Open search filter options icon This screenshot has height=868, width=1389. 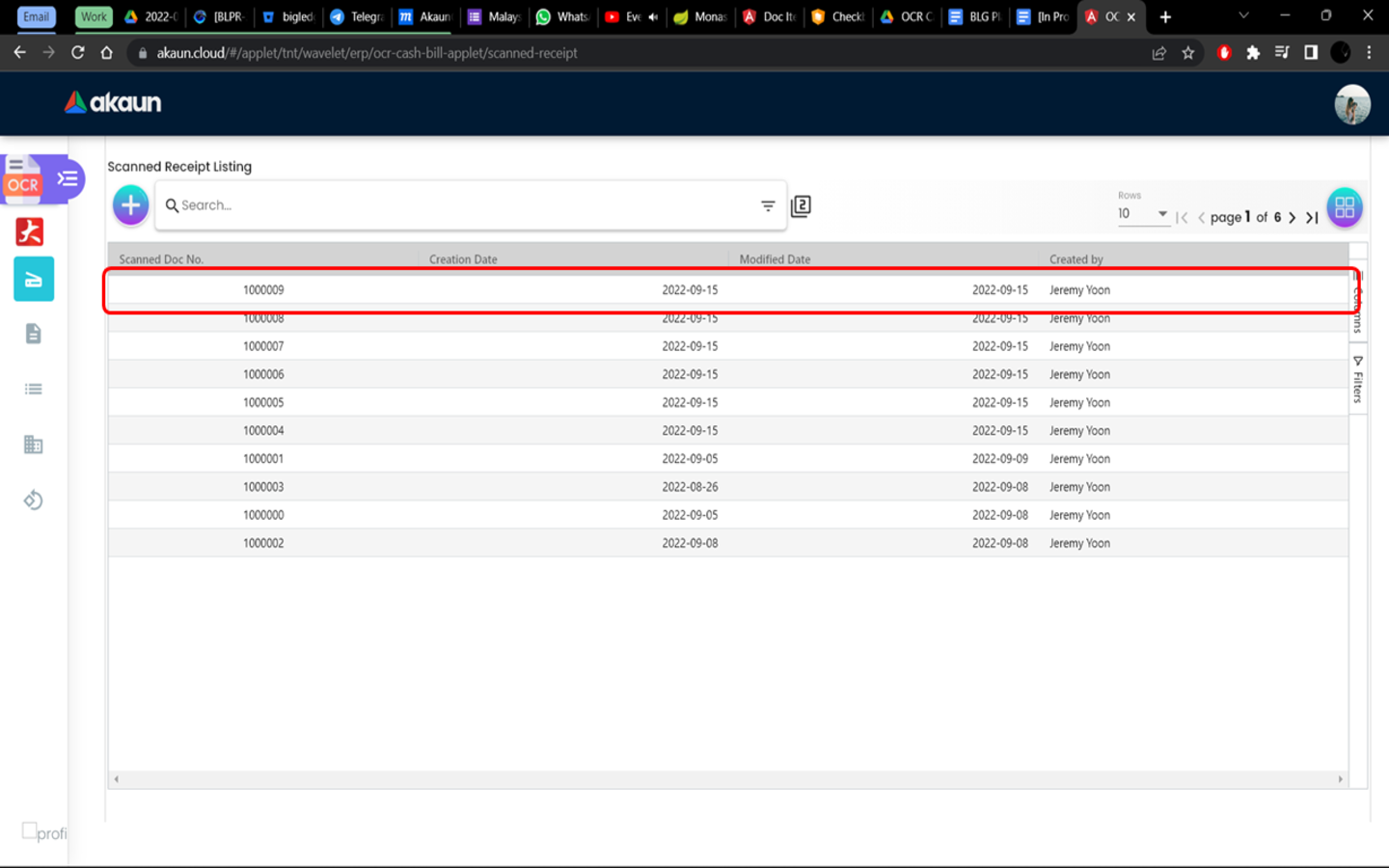[x=768, y=205]
